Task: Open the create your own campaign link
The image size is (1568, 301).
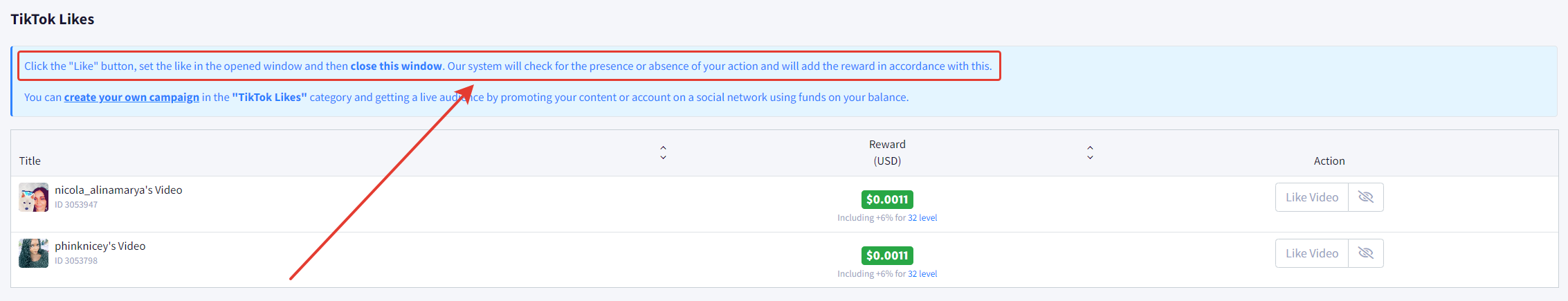Action: coord(131,98)
